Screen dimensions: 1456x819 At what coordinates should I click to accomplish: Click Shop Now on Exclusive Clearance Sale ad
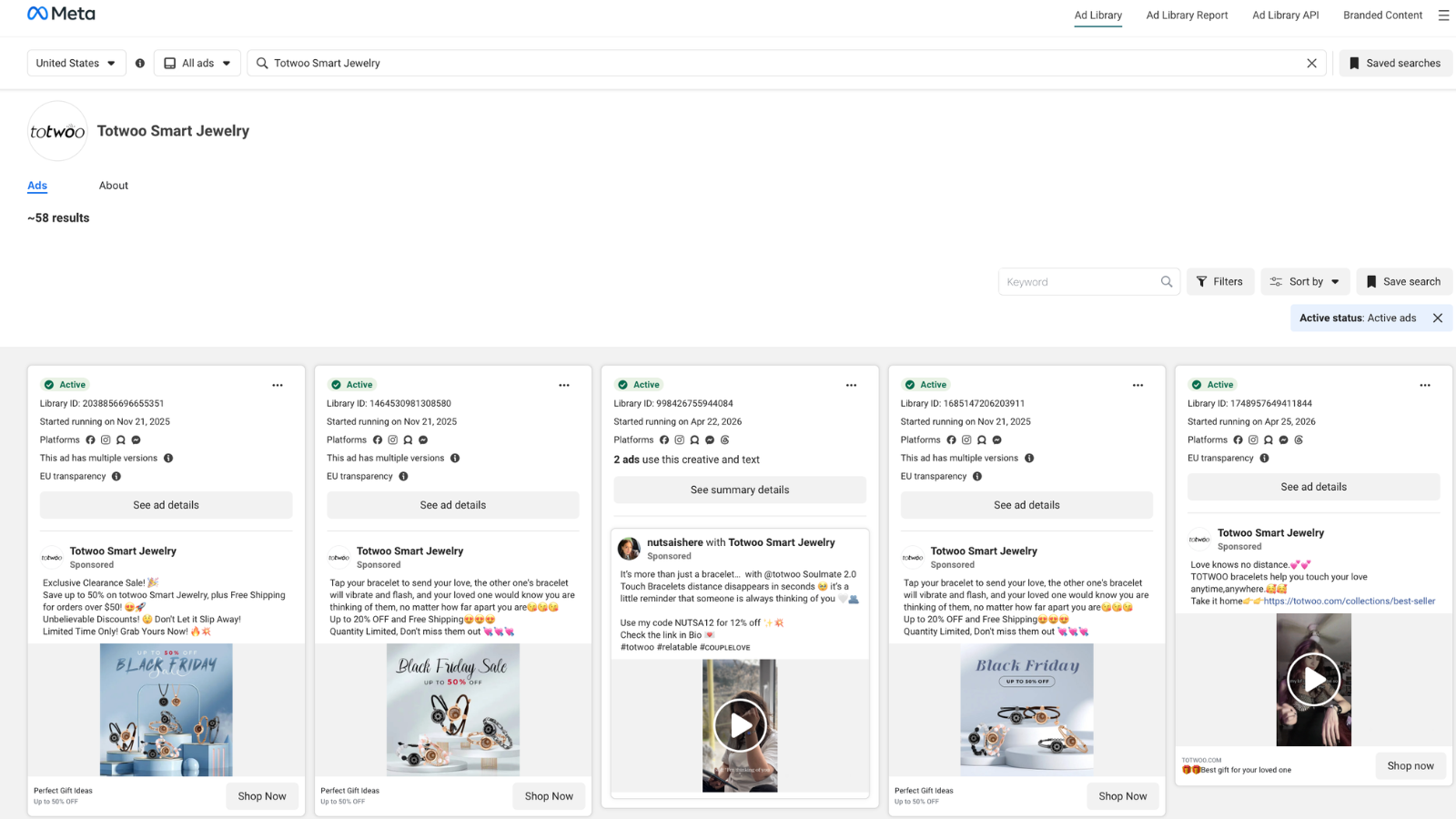[262, 796]
